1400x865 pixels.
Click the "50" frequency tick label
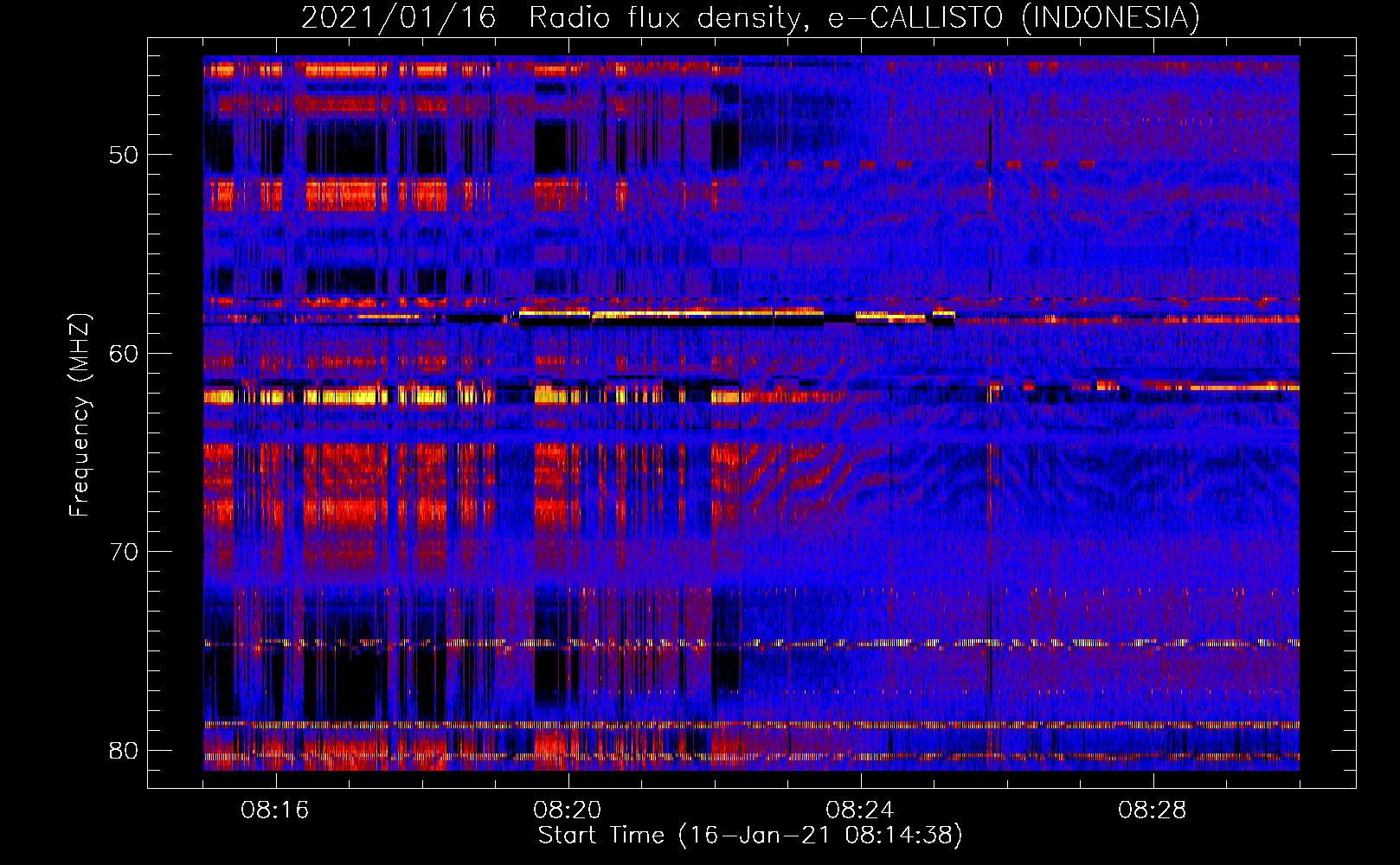pyautogui.click(x=124, y=156)
